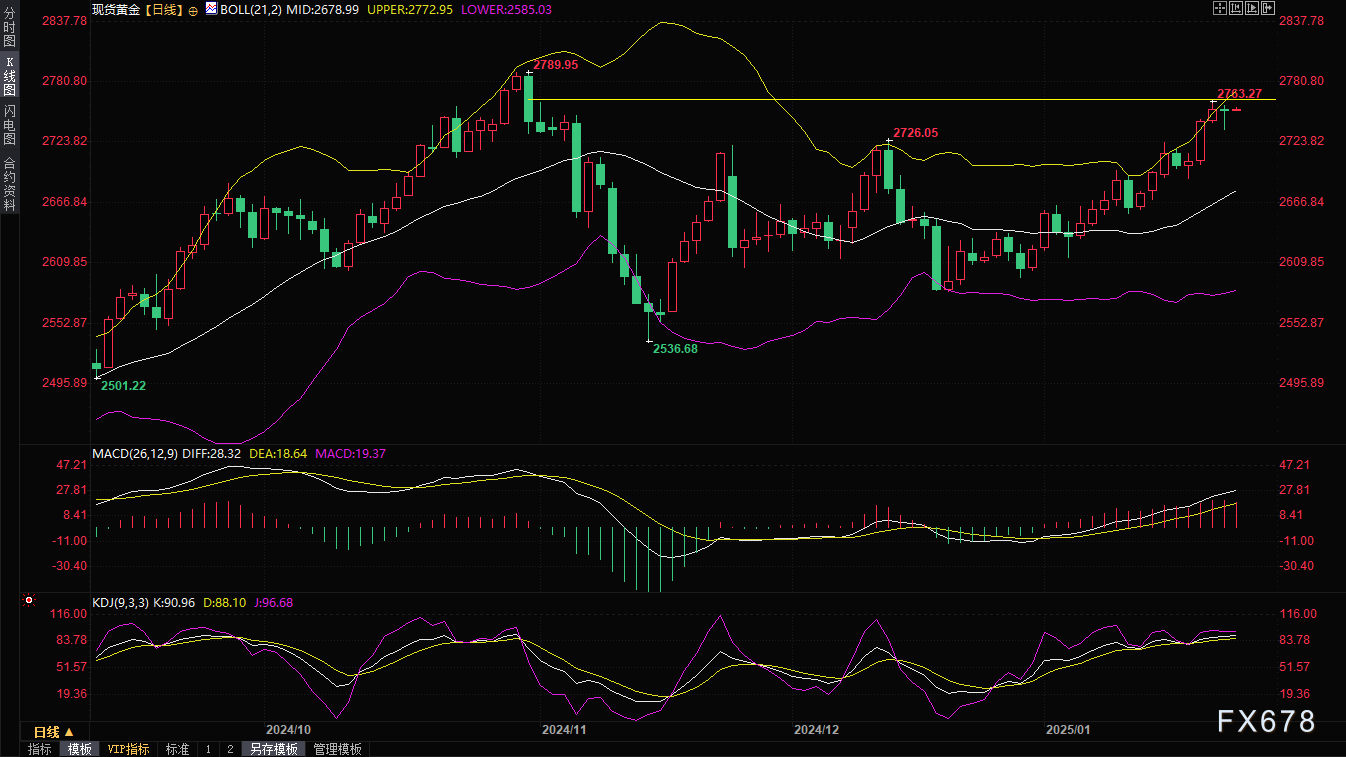
Task: Open the MACD(26,12,9) indicator label
Action: (134, 453)
